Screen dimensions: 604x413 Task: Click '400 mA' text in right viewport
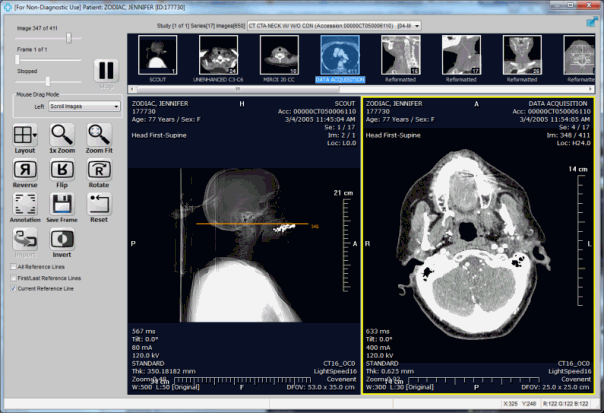point(378,348)
